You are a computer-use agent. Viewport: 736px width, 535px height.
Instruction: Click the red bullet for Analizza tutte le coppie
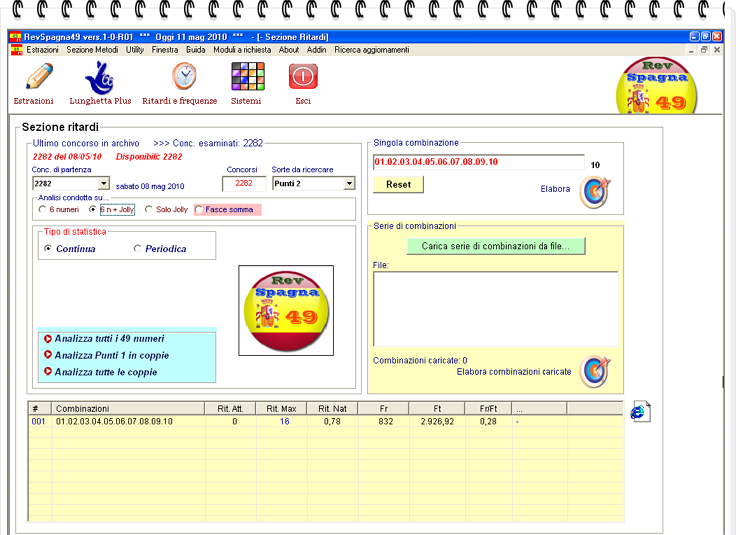47,371
